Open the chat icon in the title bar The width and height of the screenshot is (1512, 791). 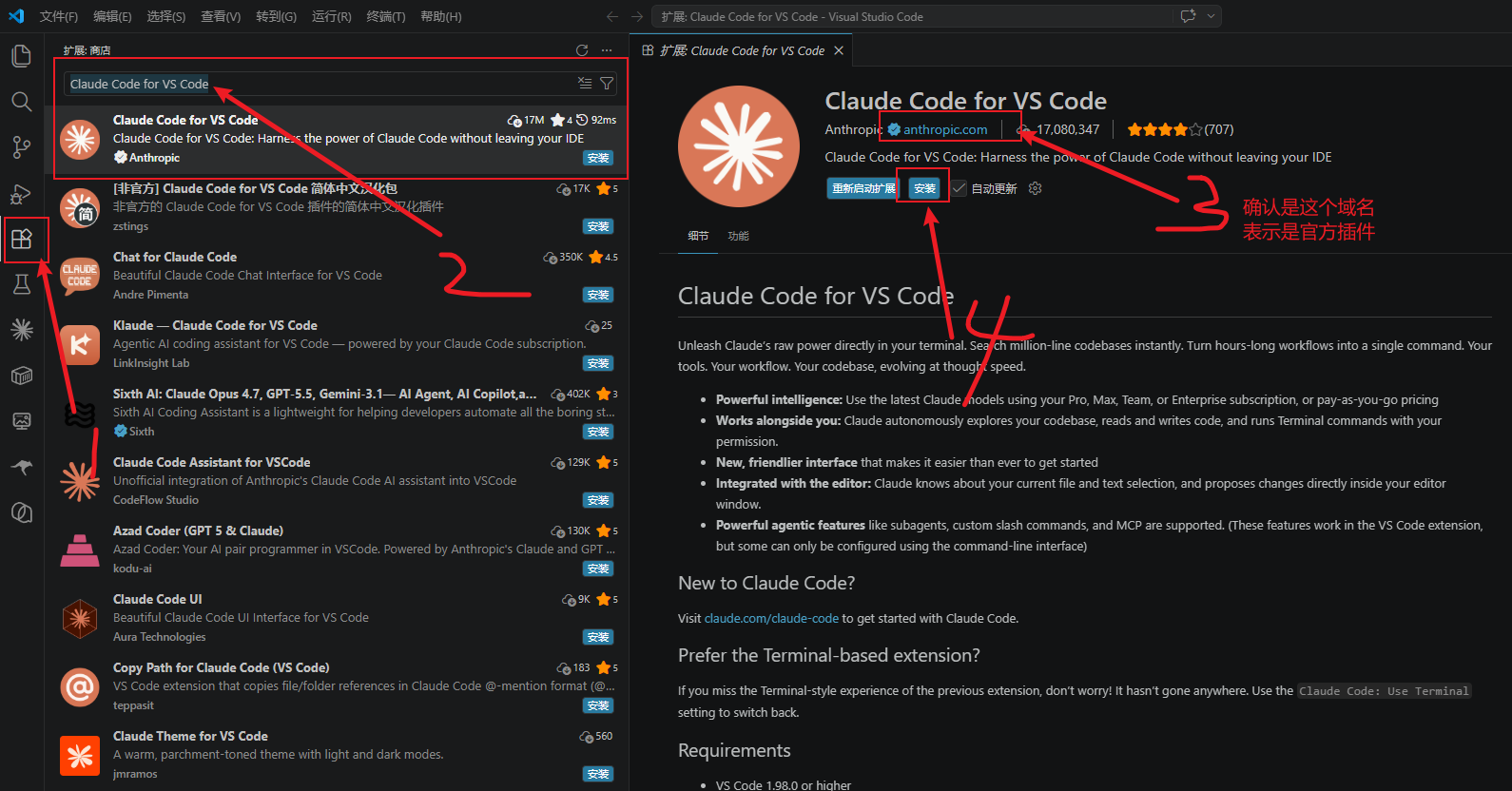(x=1188, y=16)
